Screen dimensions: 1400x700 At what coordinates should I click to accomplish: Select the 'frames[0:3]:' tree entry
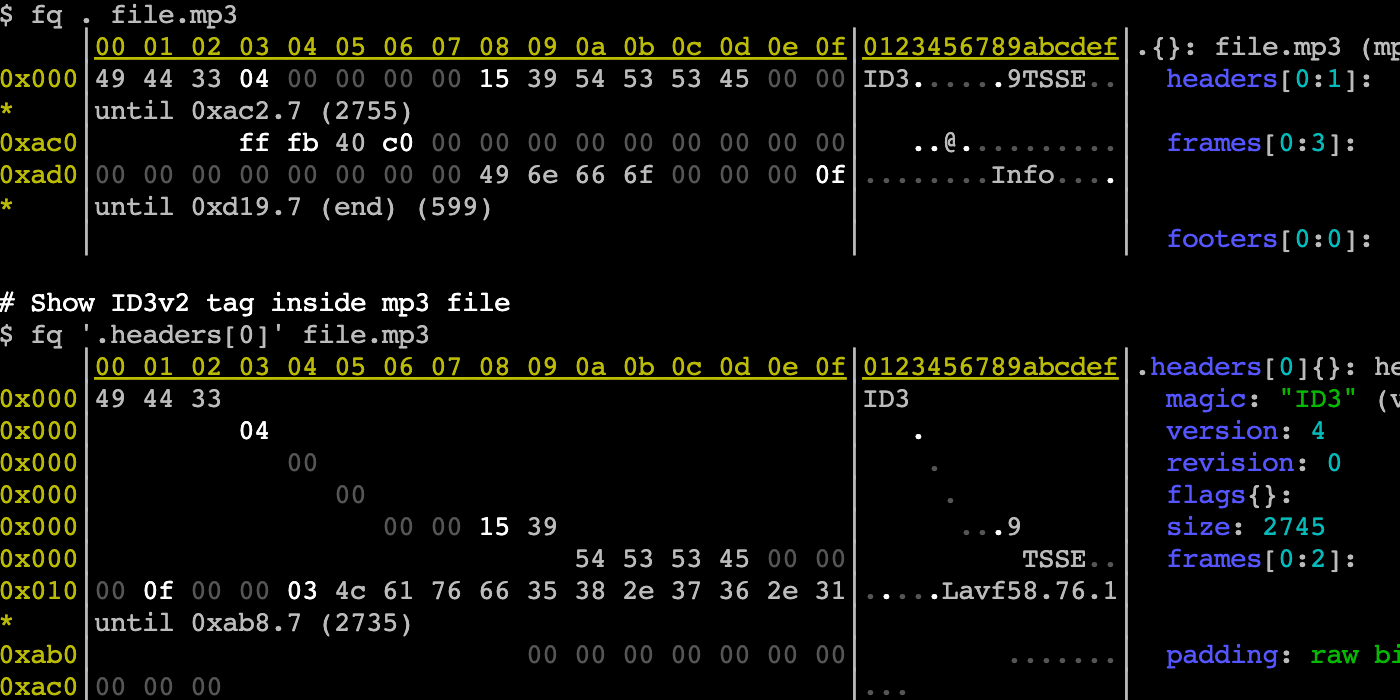pyautogui.click(x=1261, y=143)
